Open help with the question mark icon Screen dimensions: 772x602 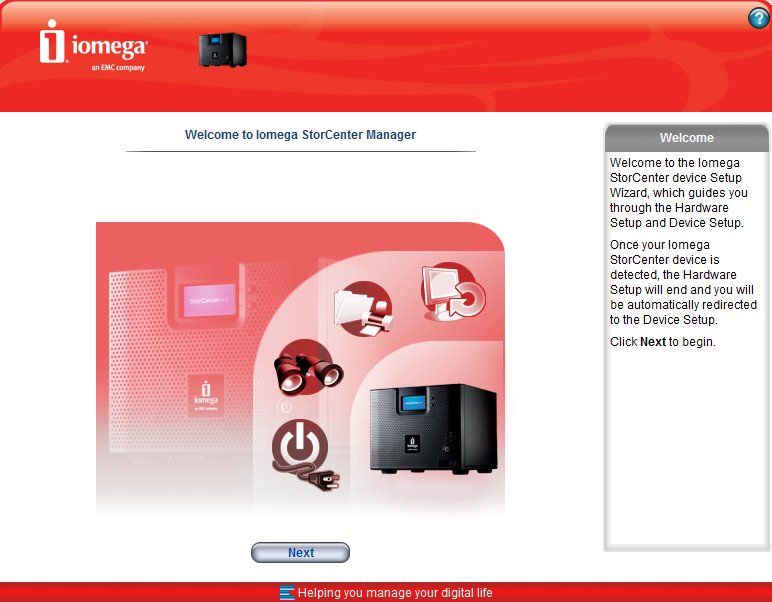(x=758, y=19)
